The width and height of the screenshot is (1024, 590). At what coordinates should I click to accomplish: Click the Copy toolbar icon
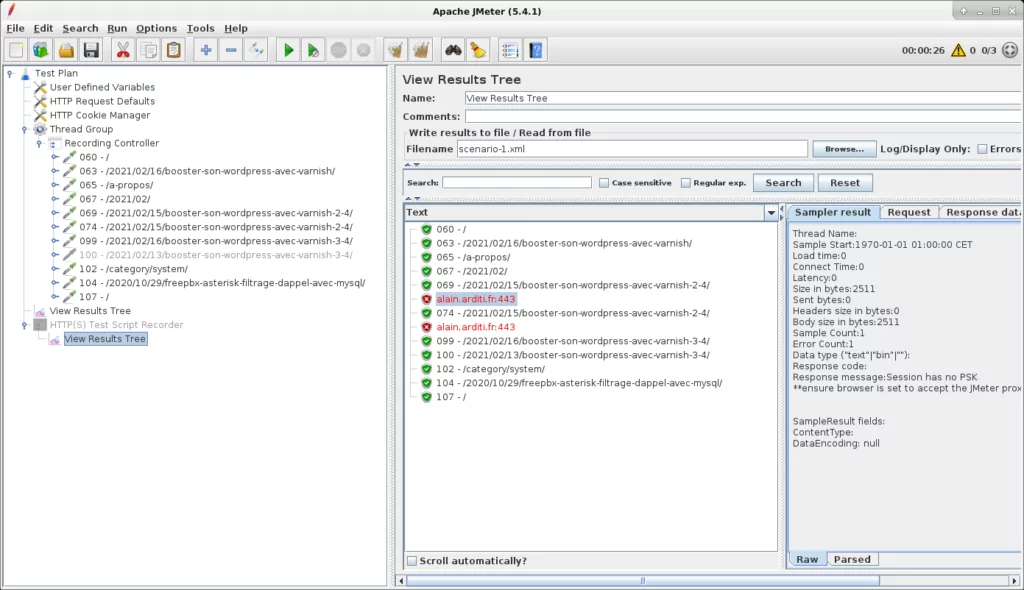(x=148, y=50)
